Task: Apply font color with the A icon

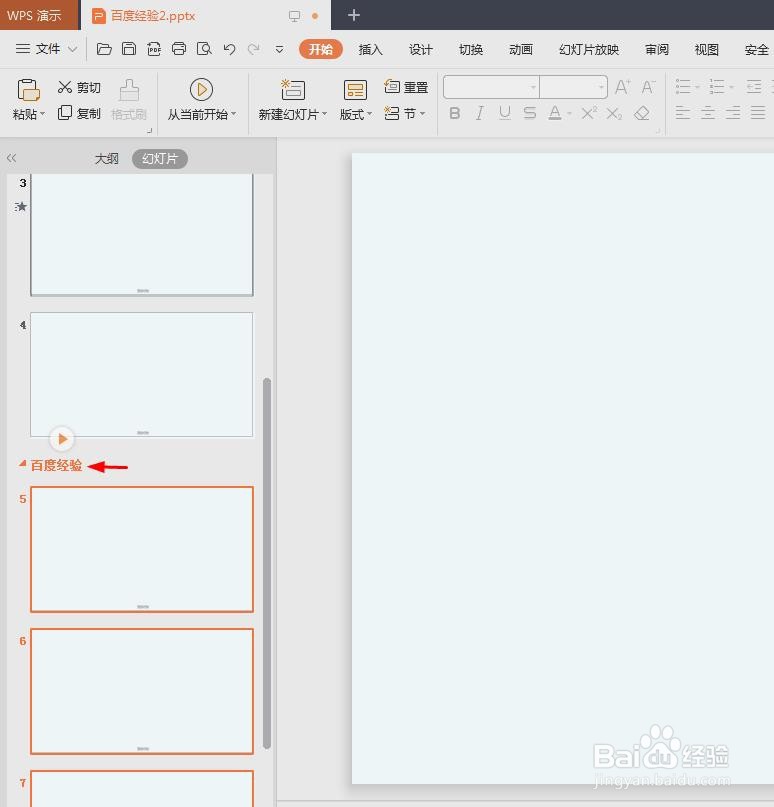Action: click(555, 113)
